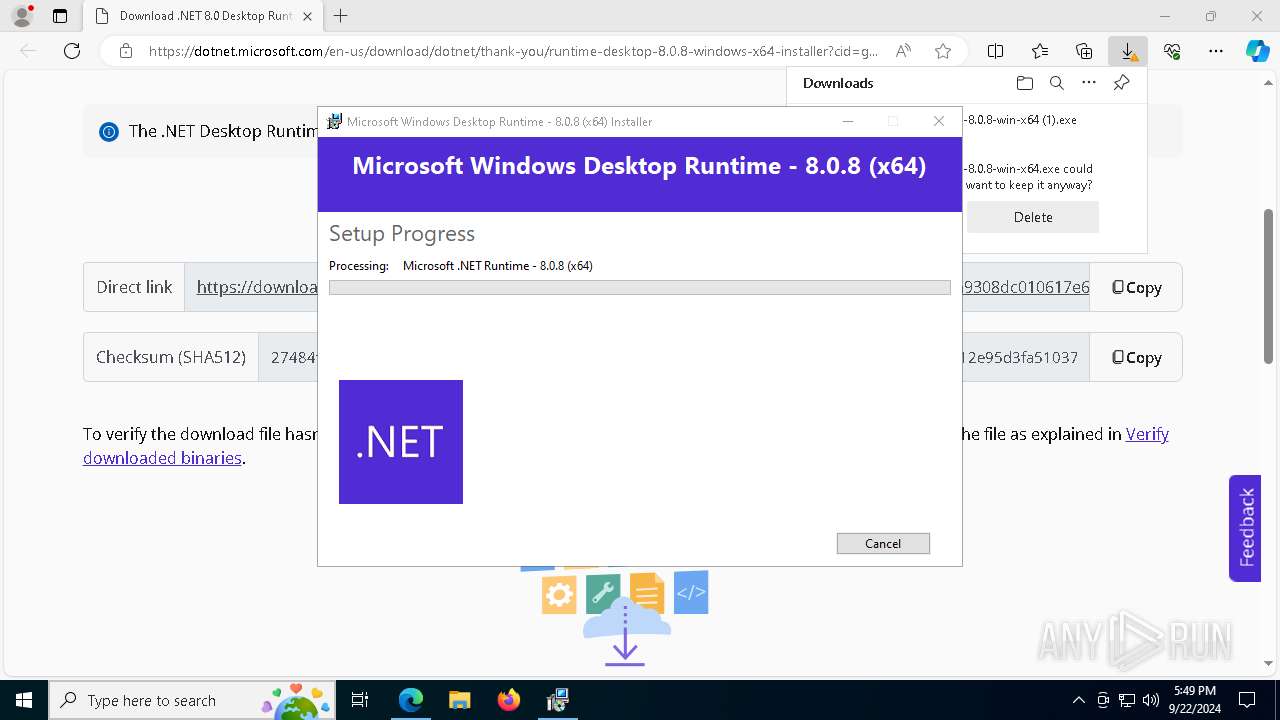This screenshot has width=1280, height=720.
Task: Toggle the split screen icon
Action: 996,51
